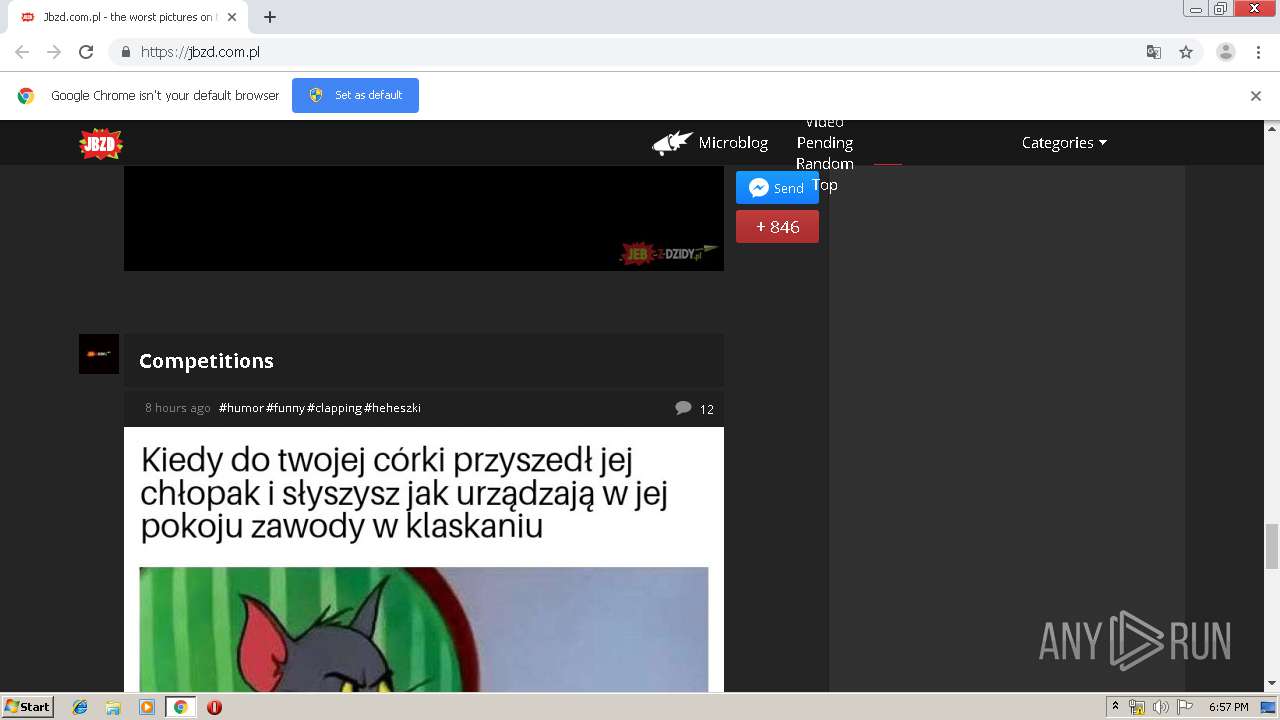Open the Microblog section

tap(733, 143)
